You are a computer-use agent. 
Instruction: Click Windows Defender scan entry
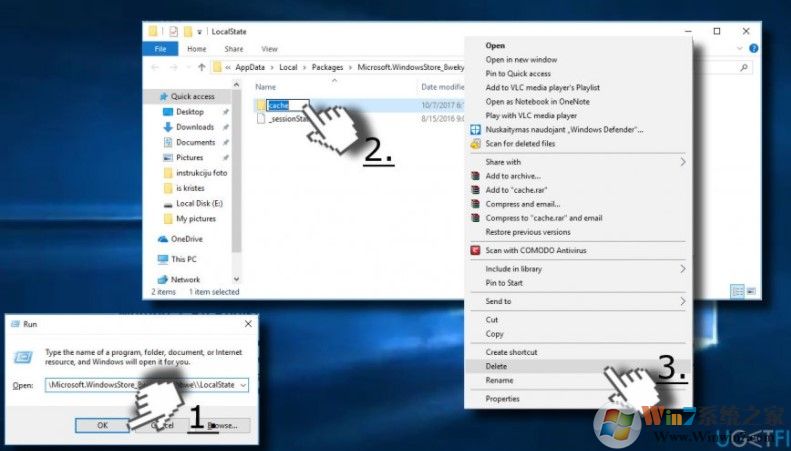click(564, 130)
